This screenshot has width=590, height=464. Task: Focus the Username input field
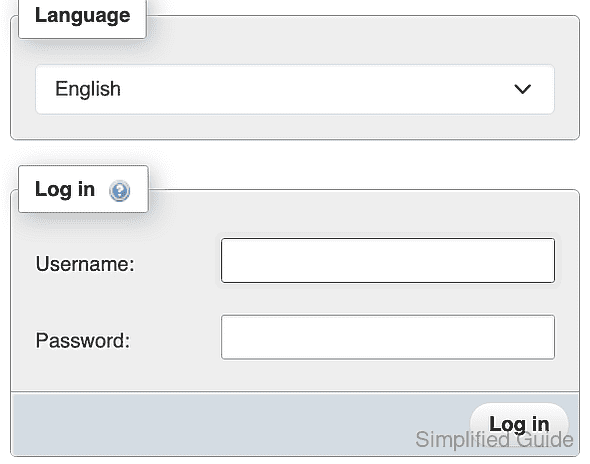point(388,260)
